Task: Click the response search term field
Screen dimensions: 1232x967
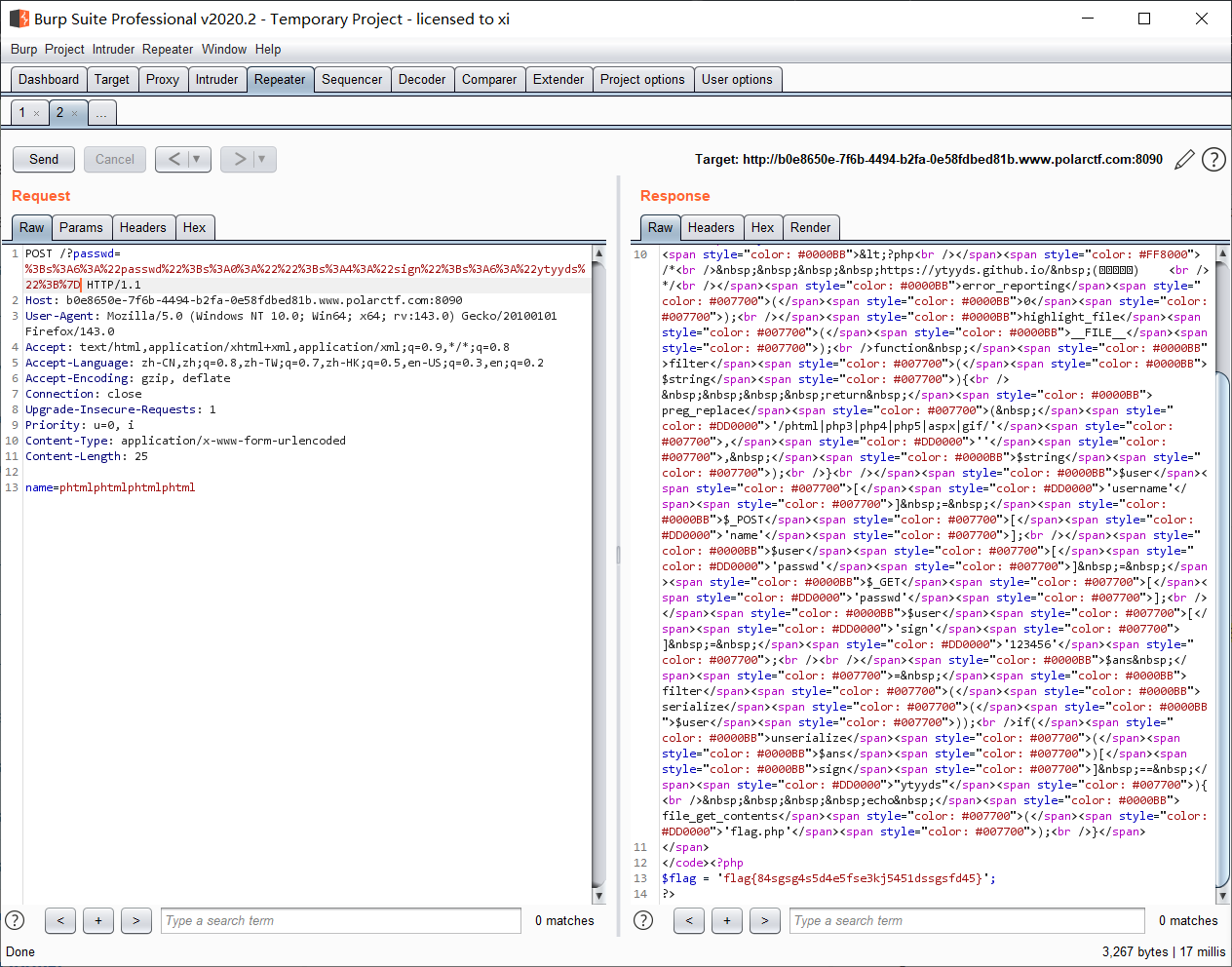Action: (x=967, y=920)
